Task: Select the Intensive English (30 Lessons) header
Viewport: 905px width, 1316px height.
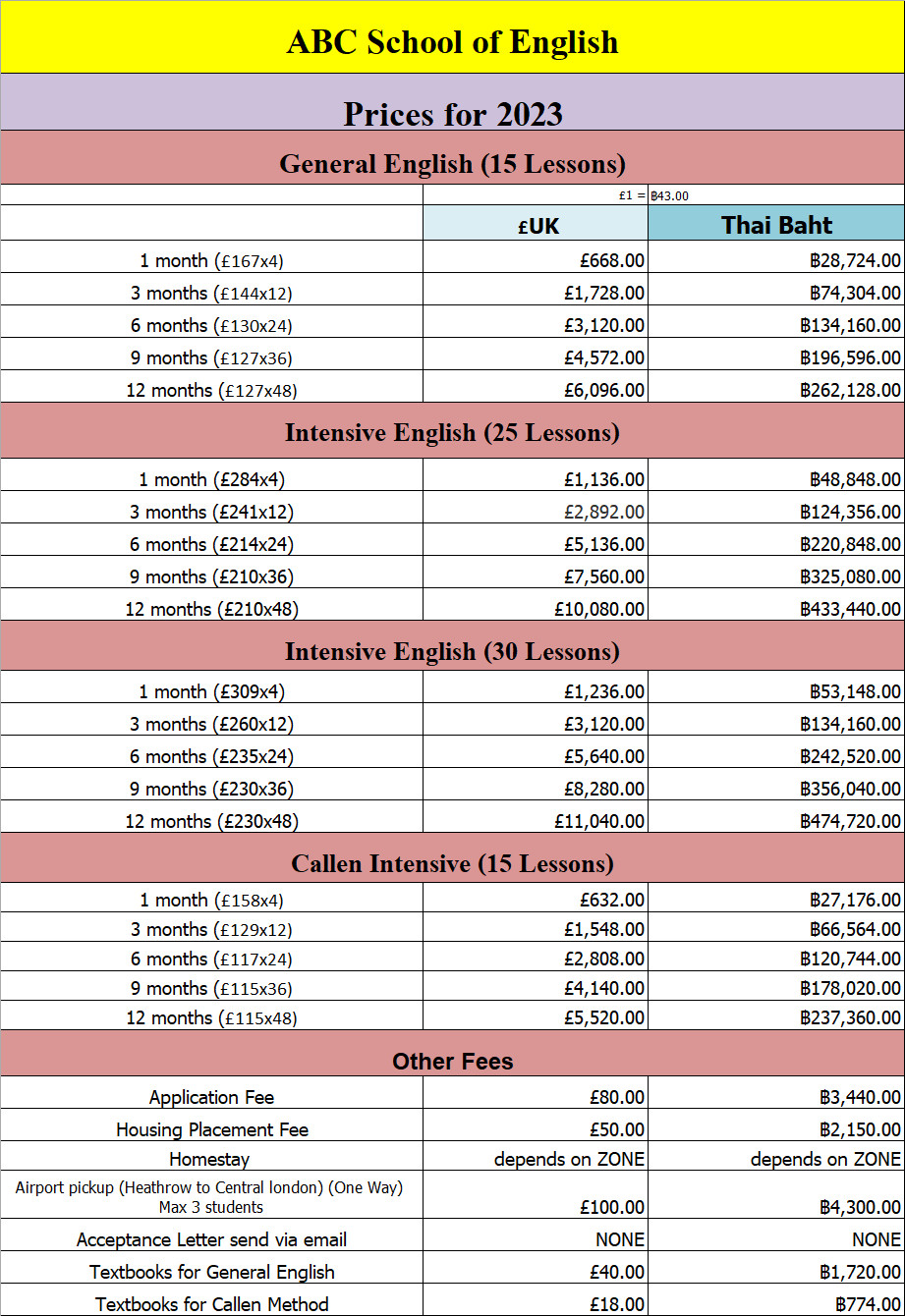Action: 452,651
